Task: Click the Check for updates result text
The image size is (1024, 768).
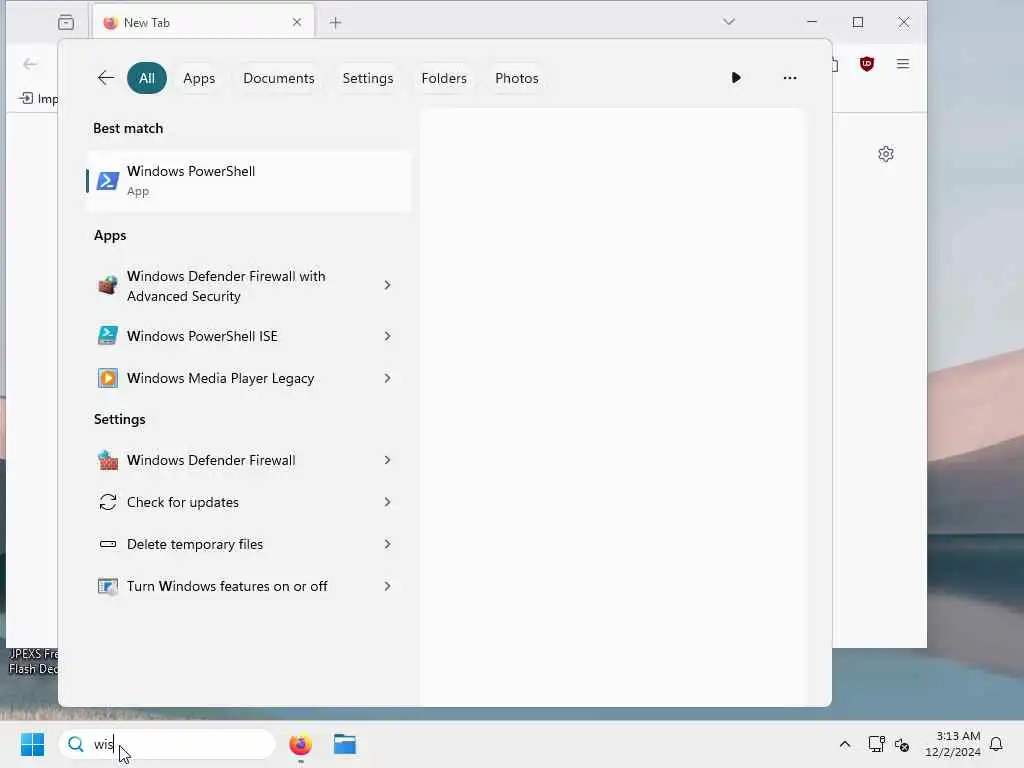Action: tap(183, 502)
